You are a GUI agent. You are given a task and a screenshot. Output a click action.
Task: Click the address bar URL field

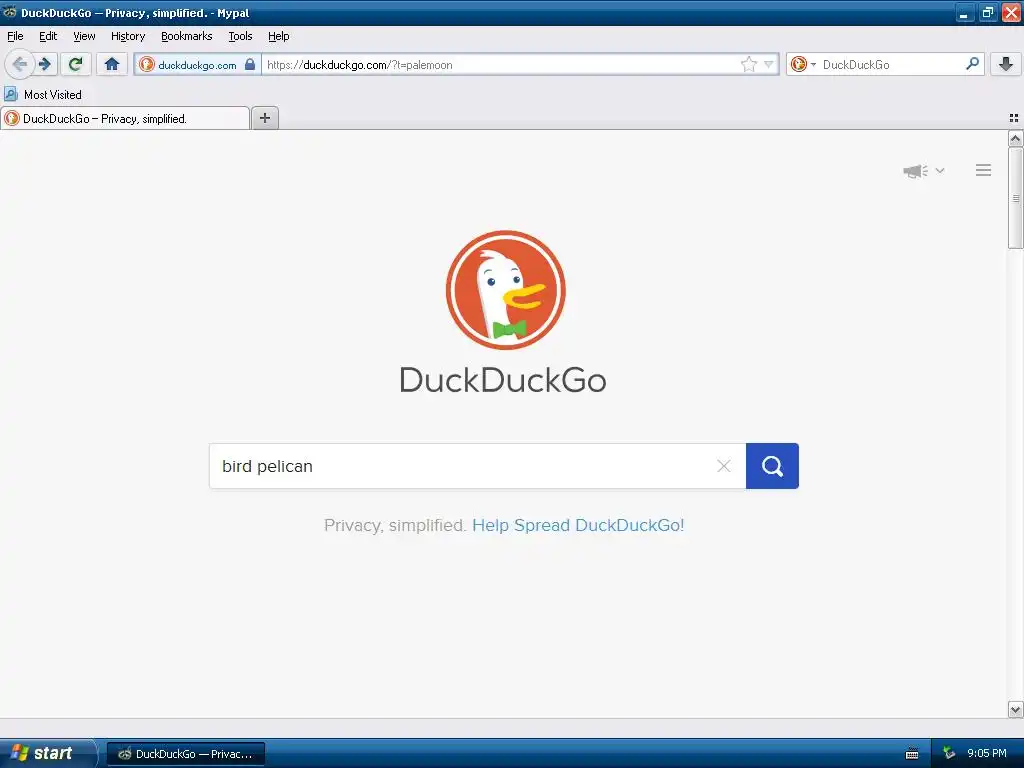[500, 65]
